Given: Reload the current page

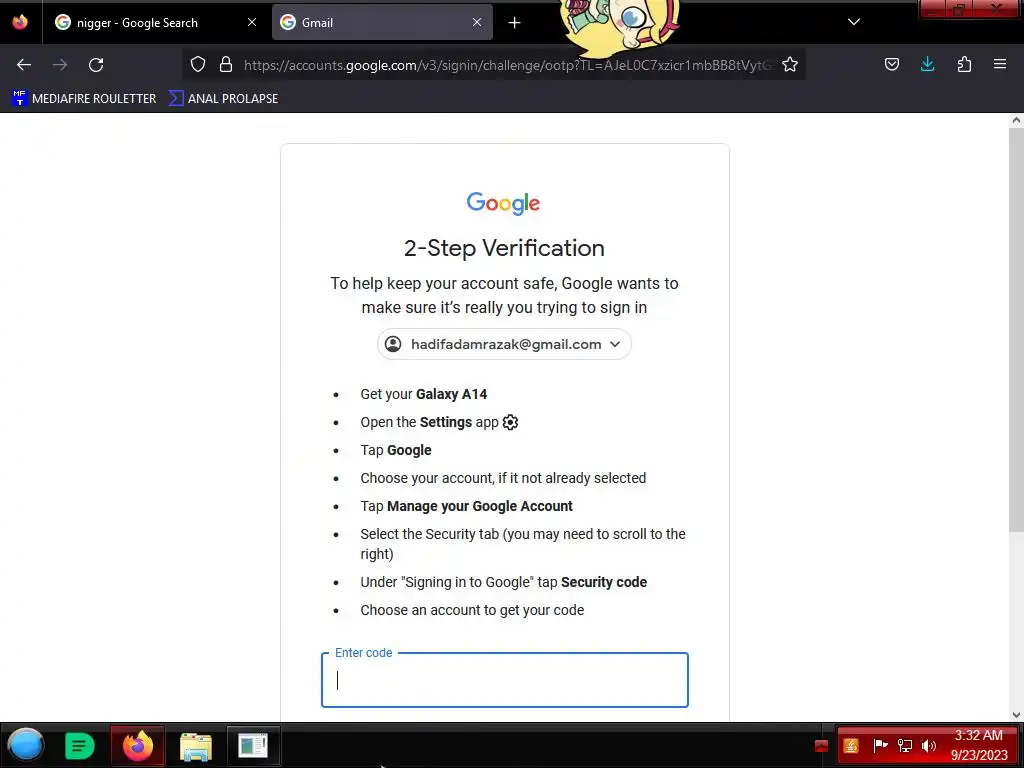Looking at the screenshot, I should coord(96,65).
